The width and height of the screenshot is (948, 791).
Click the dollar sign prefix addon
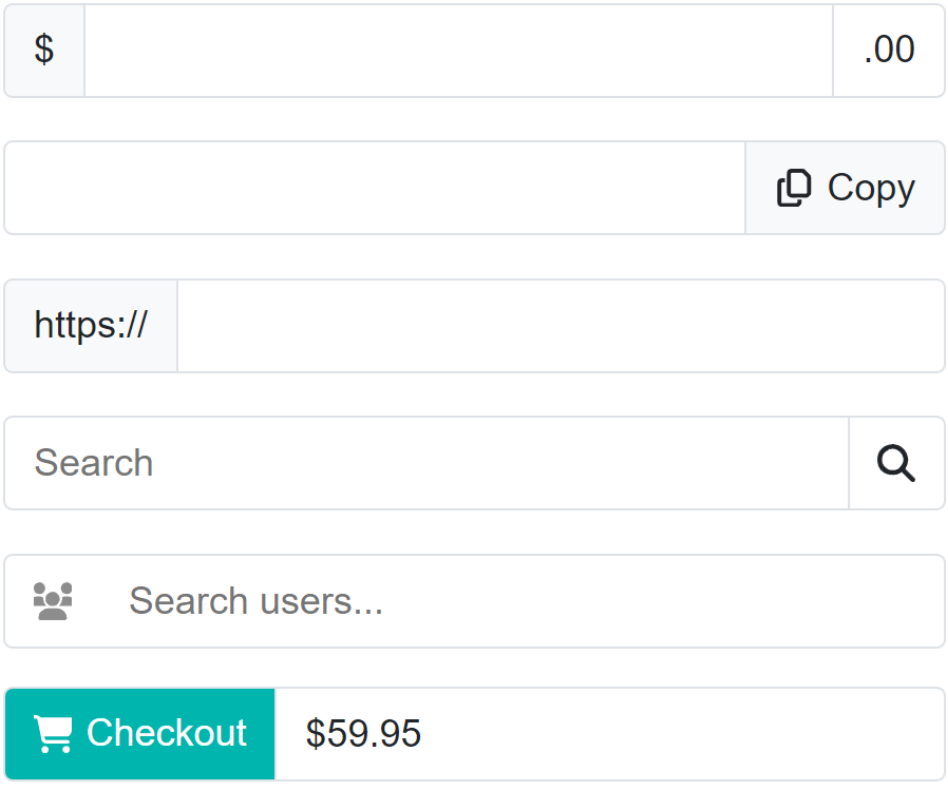(44, 50)
